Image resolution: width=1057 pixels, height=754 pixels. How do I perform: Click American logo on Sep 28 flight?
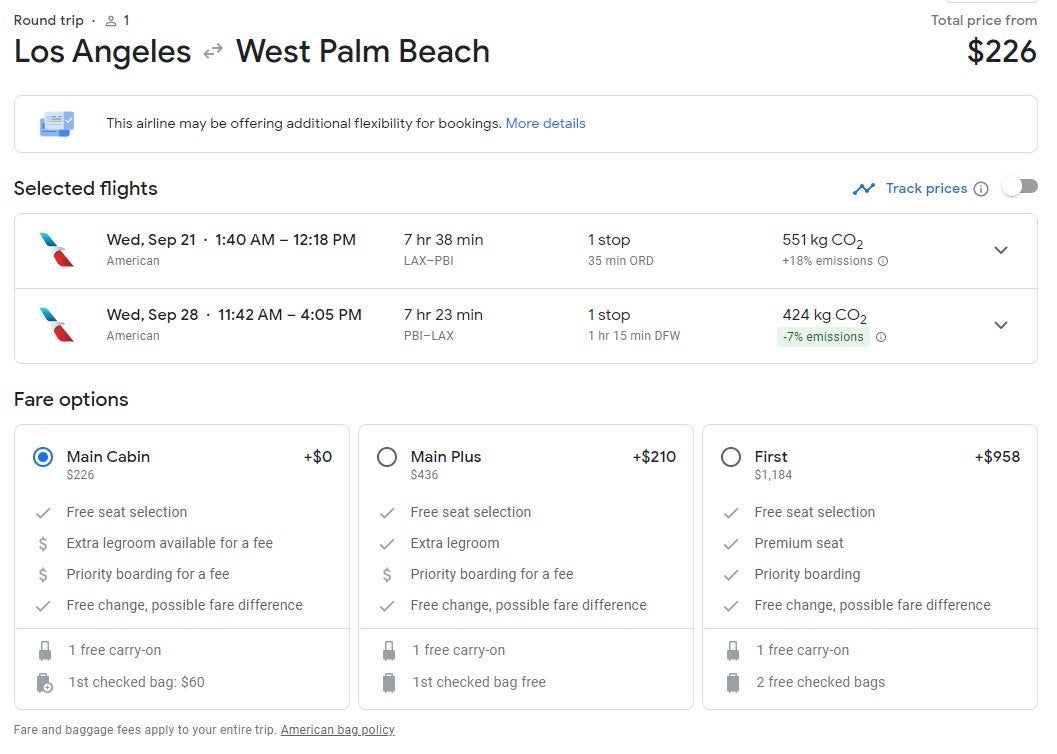coord(57,324)
